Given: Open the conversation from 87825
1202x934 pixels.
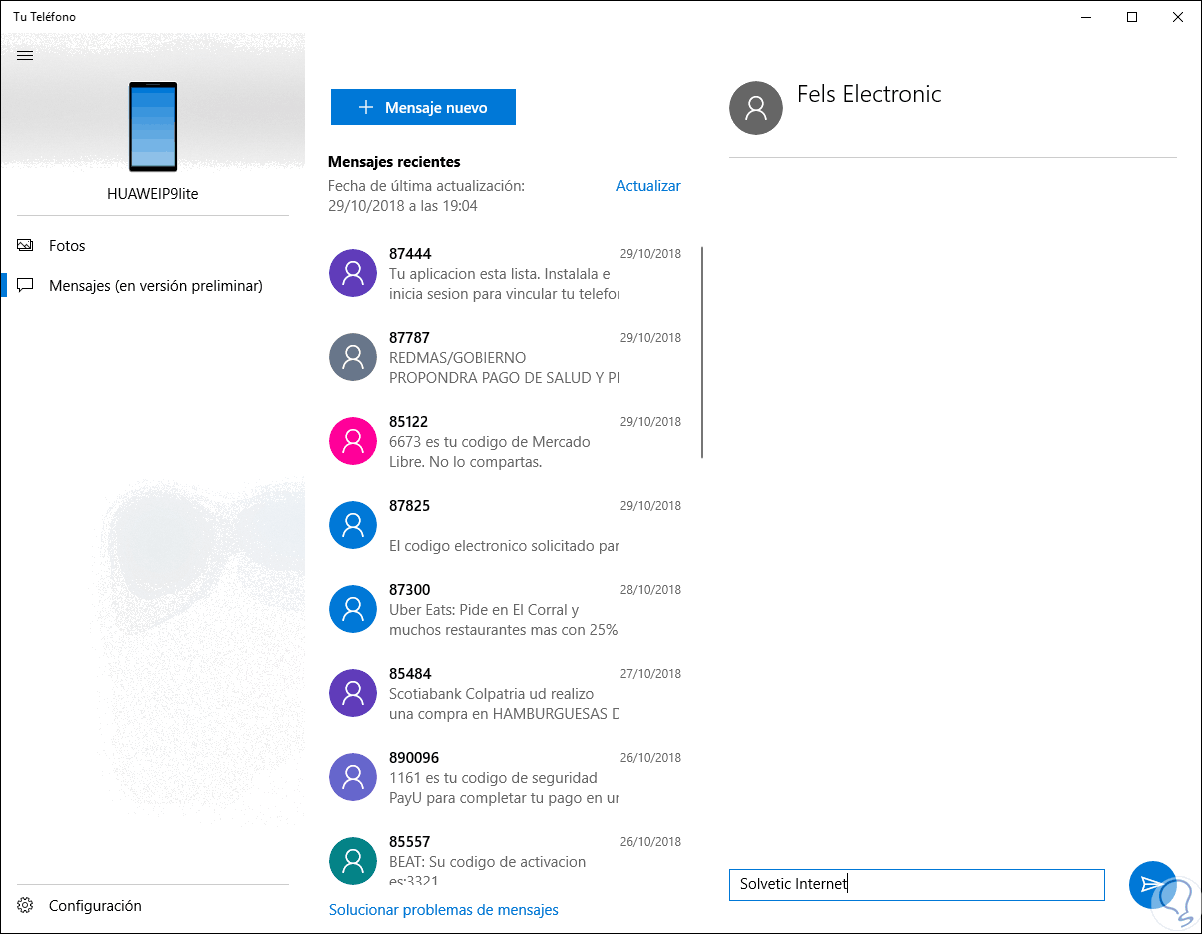Looking at the screenshot, I should (x=504, y=525).
